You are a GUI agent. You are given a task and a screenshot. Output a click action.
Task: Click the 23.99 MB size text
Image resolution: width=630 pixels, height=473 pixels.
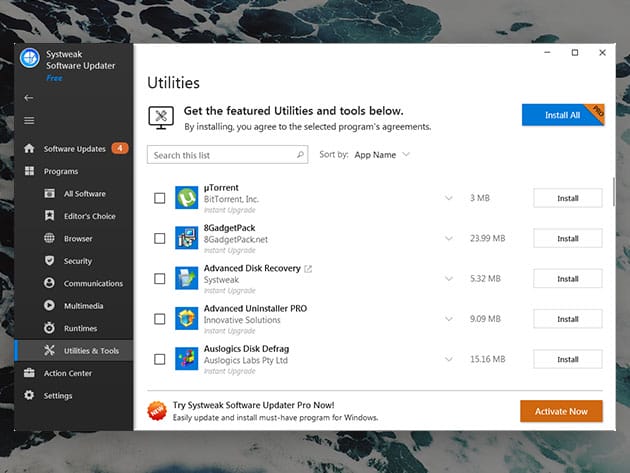(x=487, y=238)
